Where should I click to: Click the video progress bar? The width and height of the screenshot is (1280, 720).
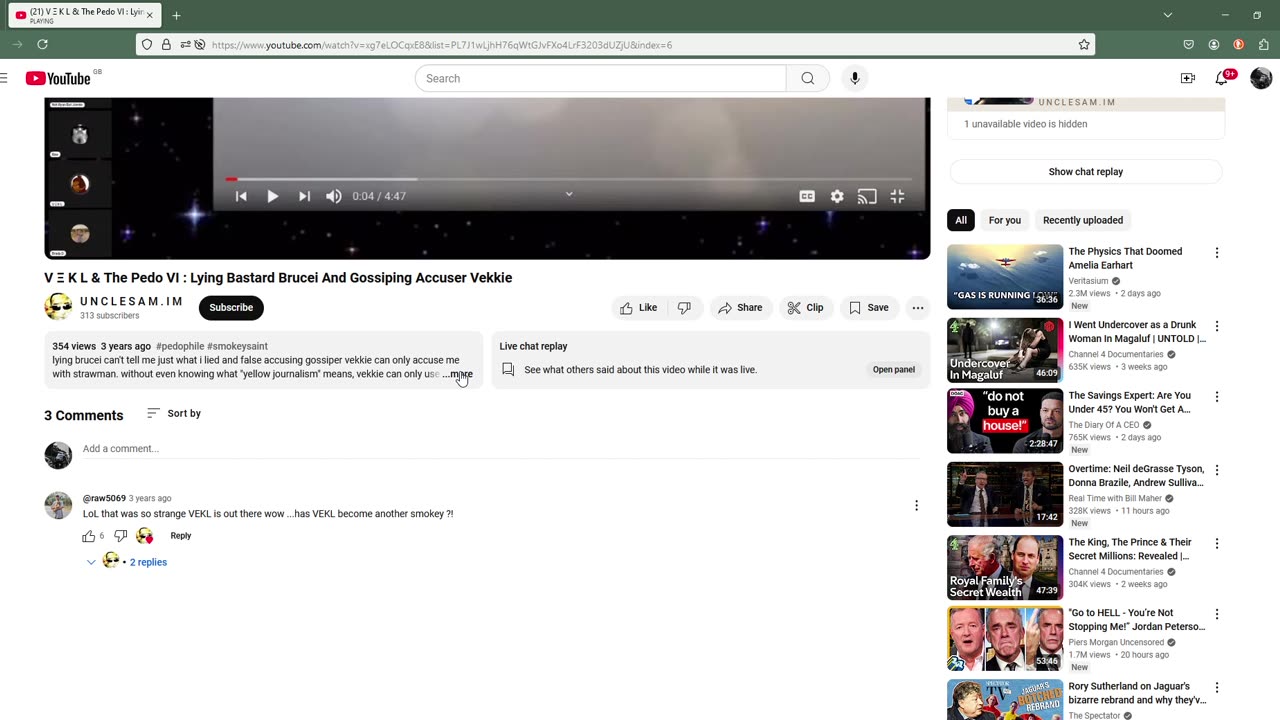click(x=570, y=179)
